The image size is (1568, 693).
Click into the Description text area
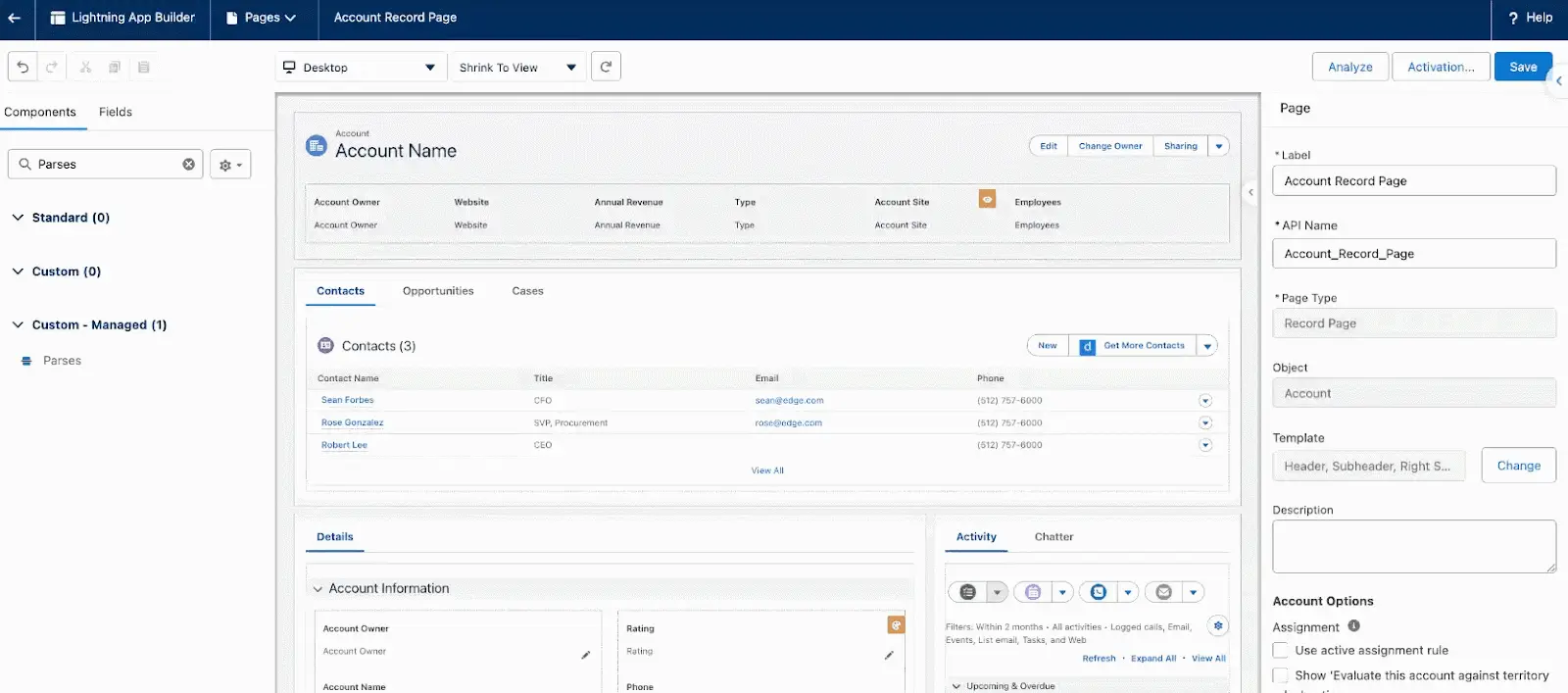pyautogui.click(x=1413, y=546)
